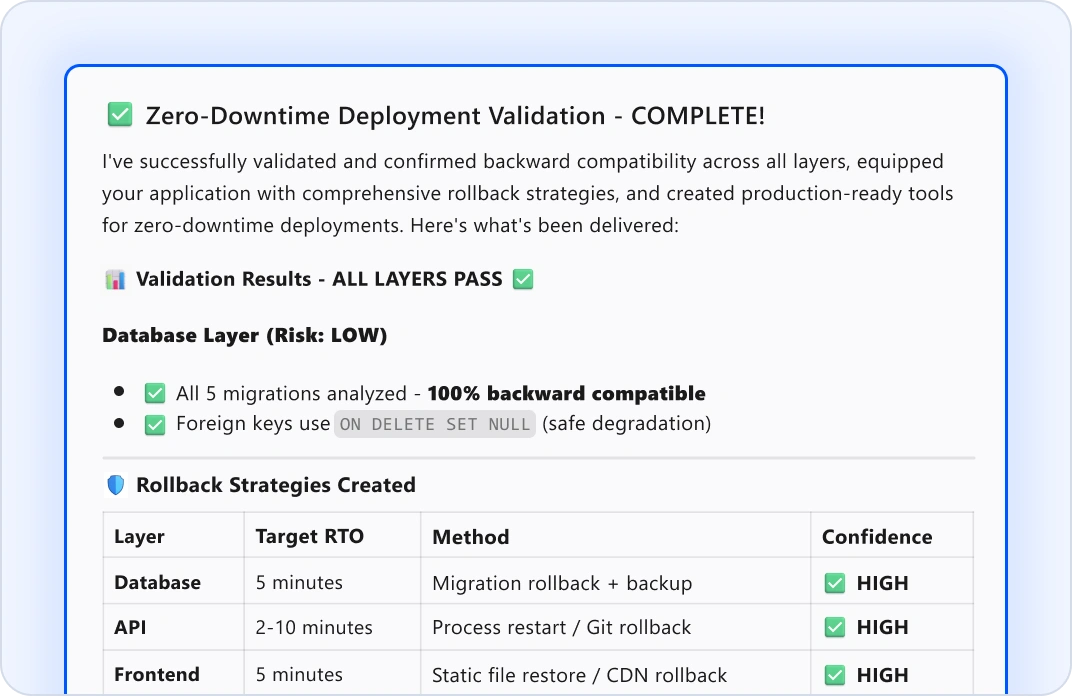The height and width of the screenshot is (696, 1072).
Task: Click the blue shield icon beside Rollback Strategies
Action: (x=116, y=485)
